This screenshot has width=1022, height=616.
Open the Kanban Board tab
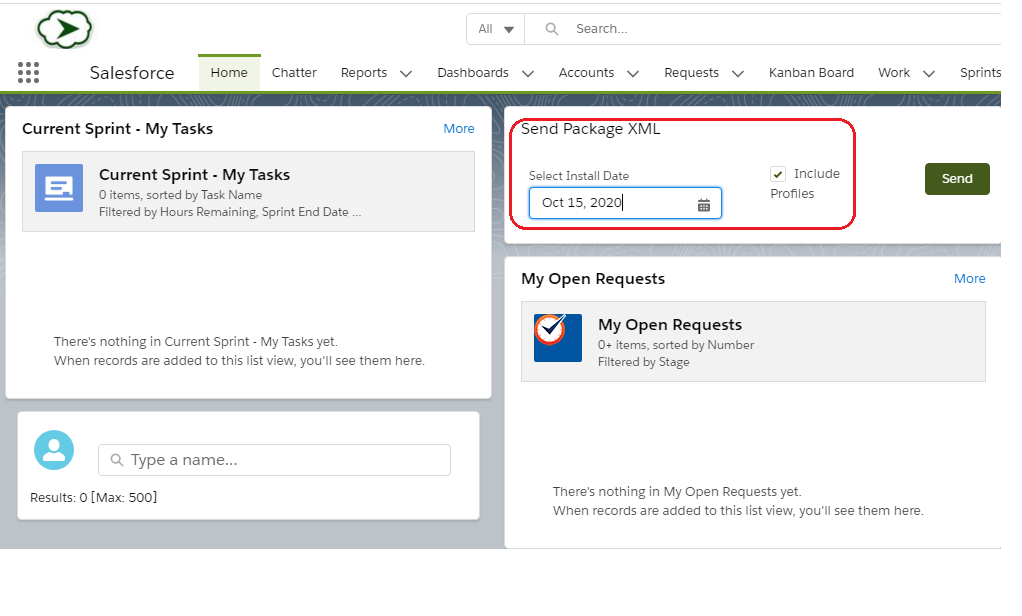[x=811, y=72]
